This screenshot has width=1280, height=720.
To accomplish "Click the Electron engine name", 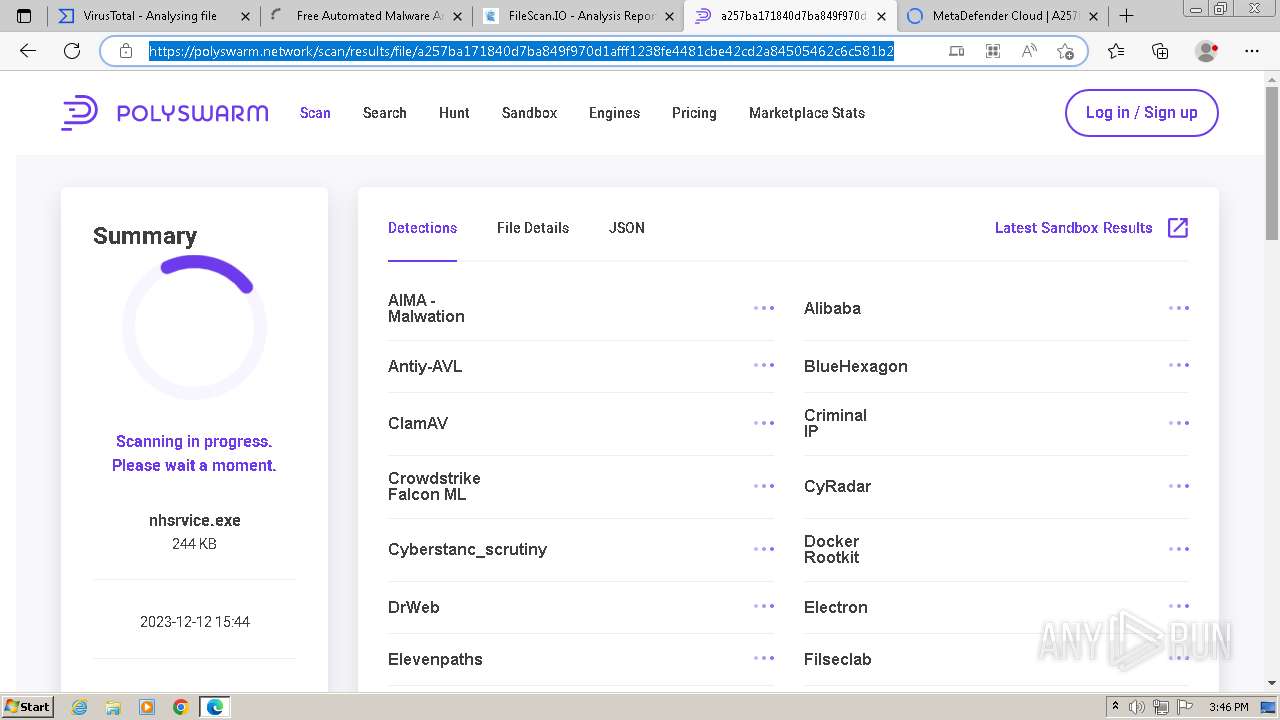I will pos(836,607).
